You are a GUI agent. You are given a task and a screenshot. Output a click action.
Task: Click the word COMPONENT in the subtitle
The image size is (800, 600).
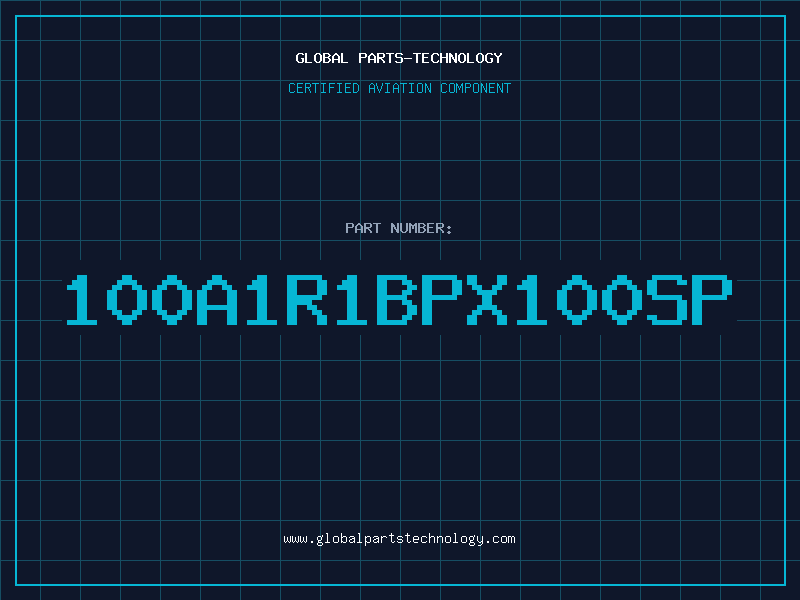click(476, 88)
